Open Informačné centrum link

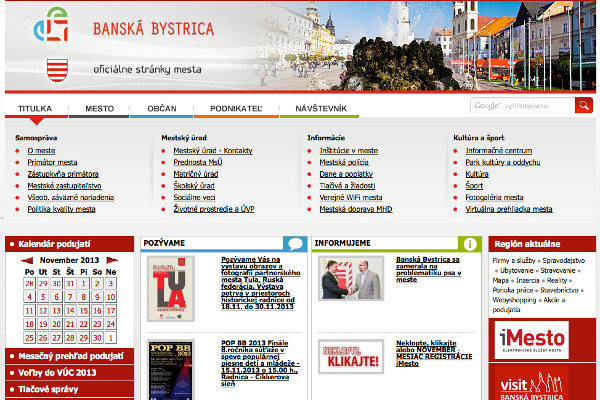pos(499,151)
